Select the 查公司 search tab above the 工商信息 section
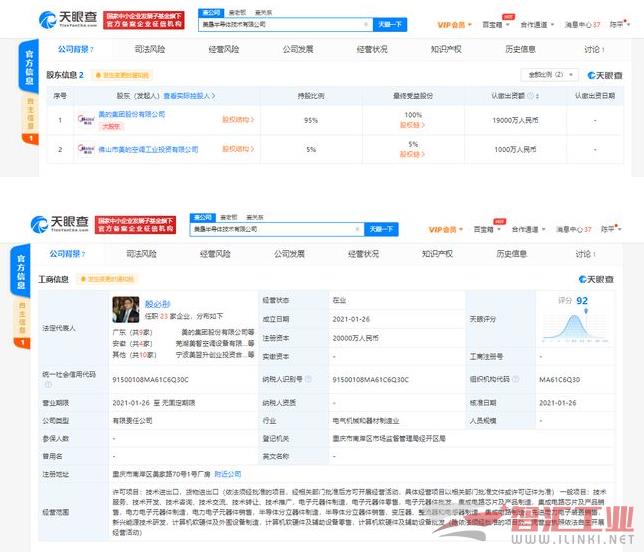 pyautogui.click(x=202, y=217)
